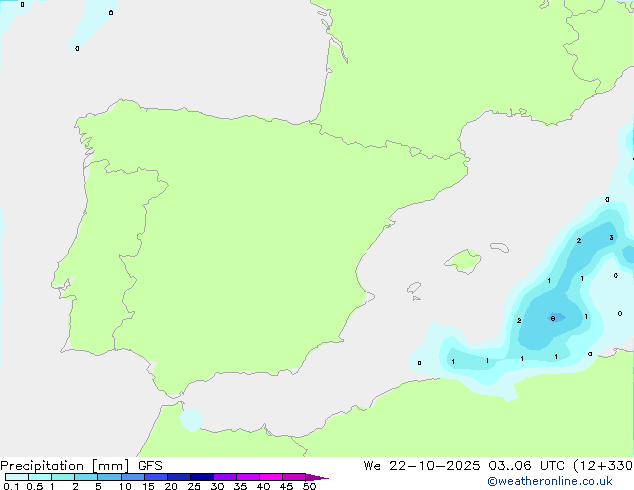This screenshot has width=634, height=490.
Task: Pick the 35–40 mm legend swatch
Action: click(248, 477)
